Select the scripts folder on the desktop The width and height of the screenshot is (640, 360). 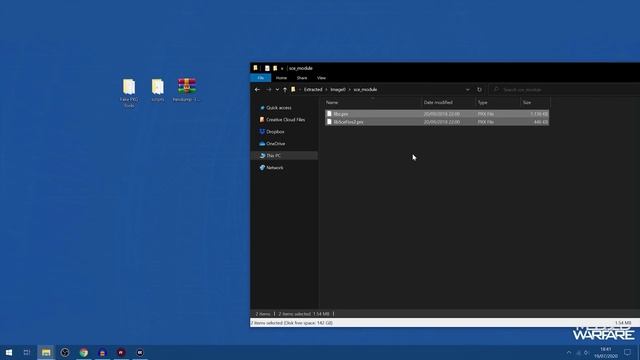(158, 90)
